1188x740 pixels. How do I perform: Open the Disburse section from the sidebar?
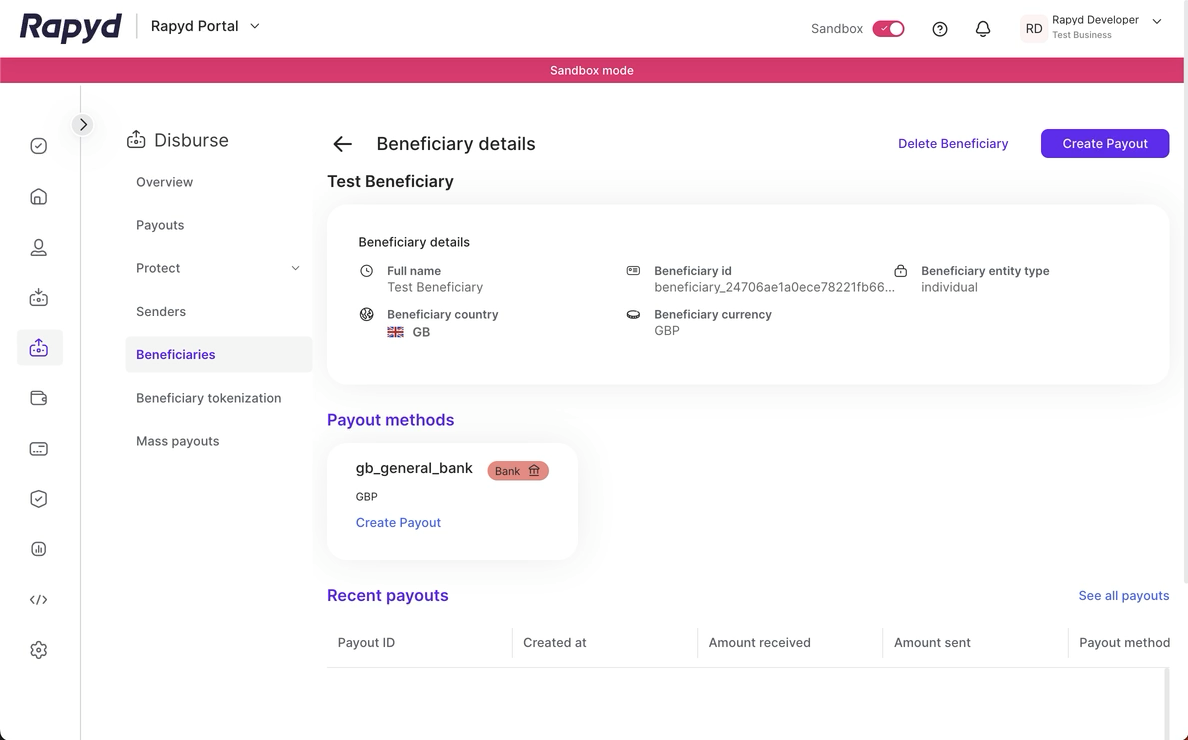[x=38, y=347]
